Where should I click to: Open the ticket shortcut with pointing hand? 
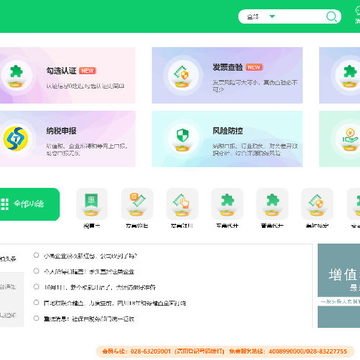182,204
